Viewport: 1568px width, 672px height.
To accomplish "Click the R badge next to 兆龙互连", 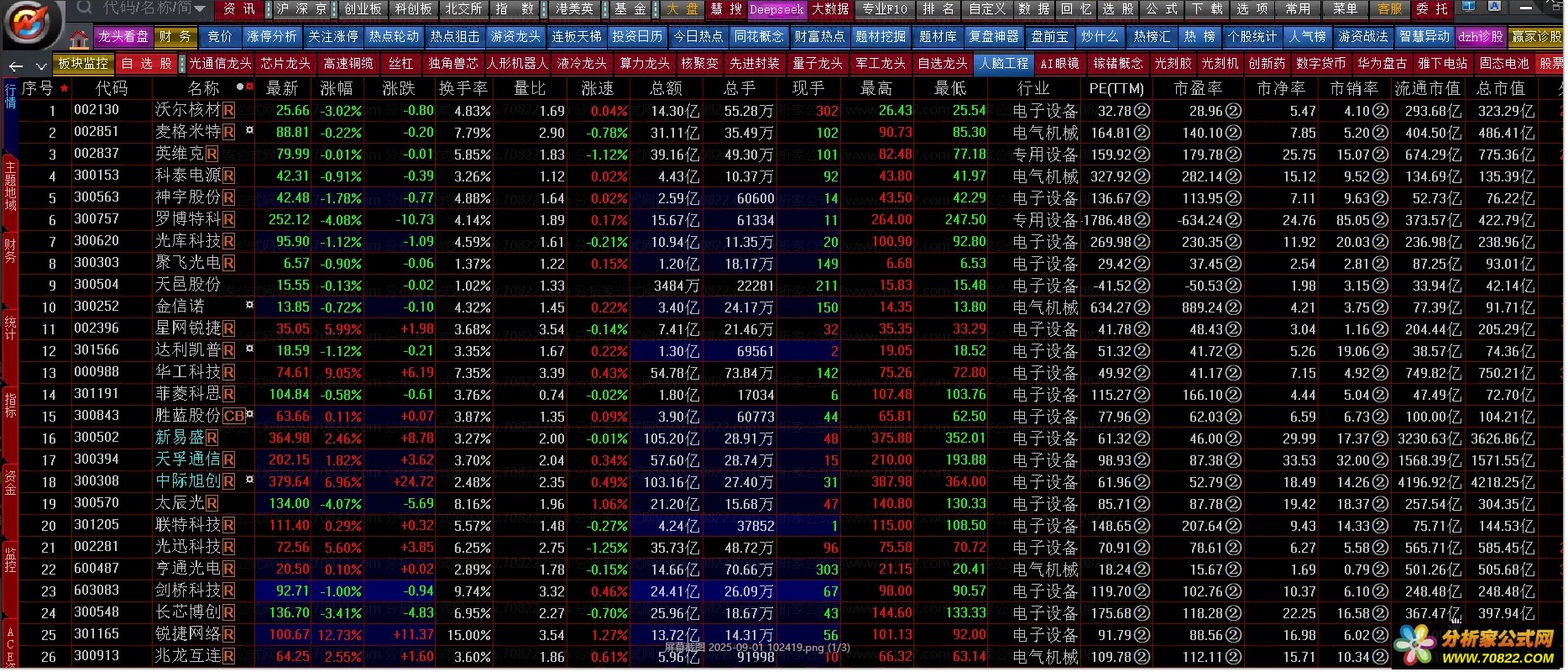I will [x=228, y=656].
